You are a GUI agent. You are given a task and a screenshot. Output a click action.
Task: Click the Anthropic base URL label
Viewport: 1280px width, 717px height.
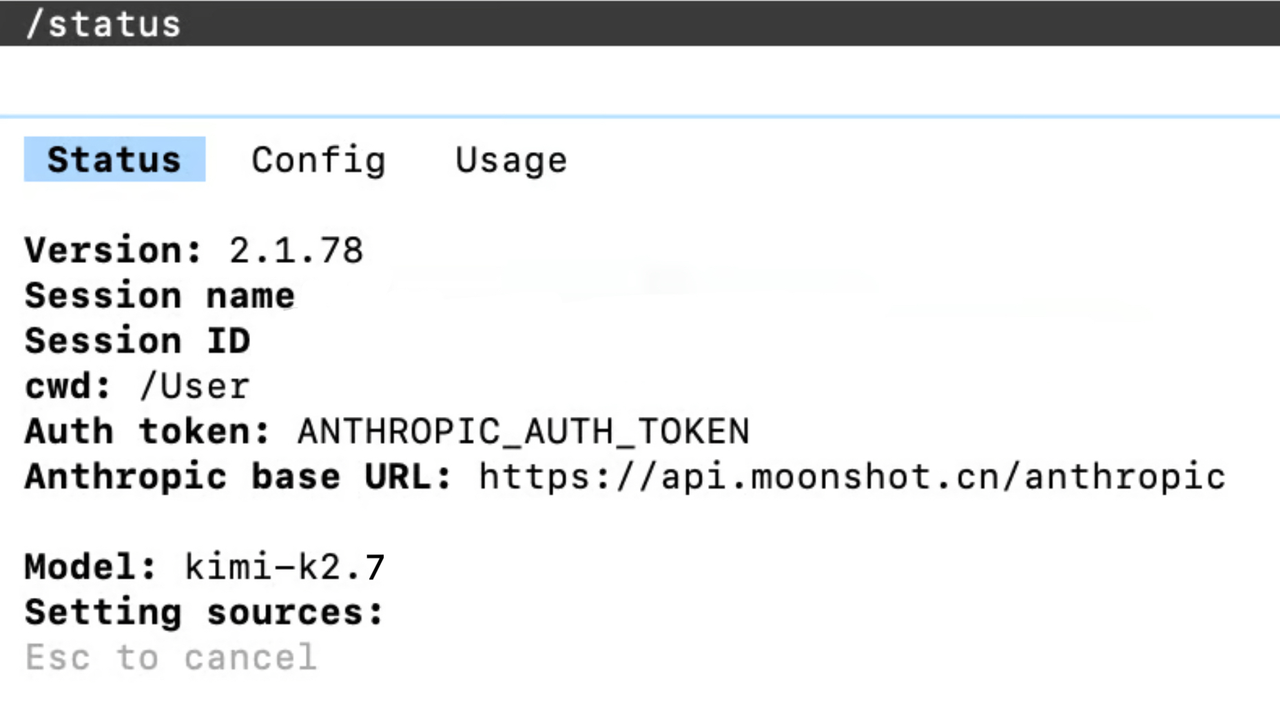tap(239, 477)
